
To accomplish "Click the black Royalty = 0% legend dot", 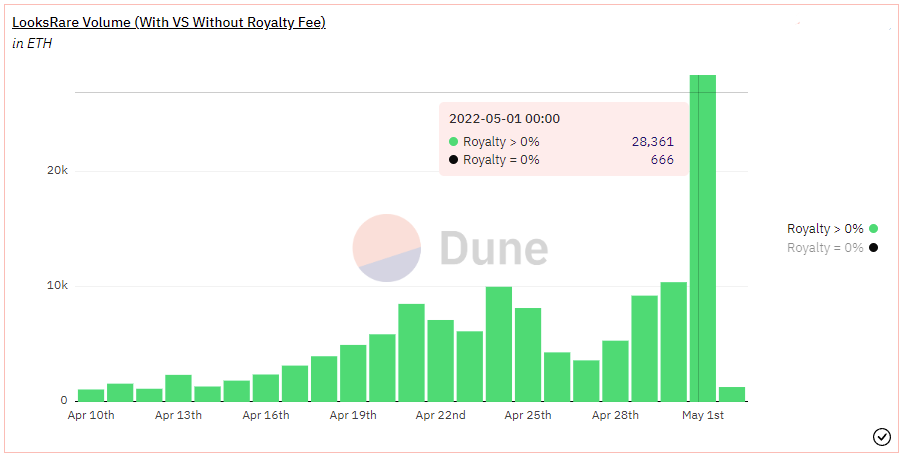I will (x=873, y=248).
